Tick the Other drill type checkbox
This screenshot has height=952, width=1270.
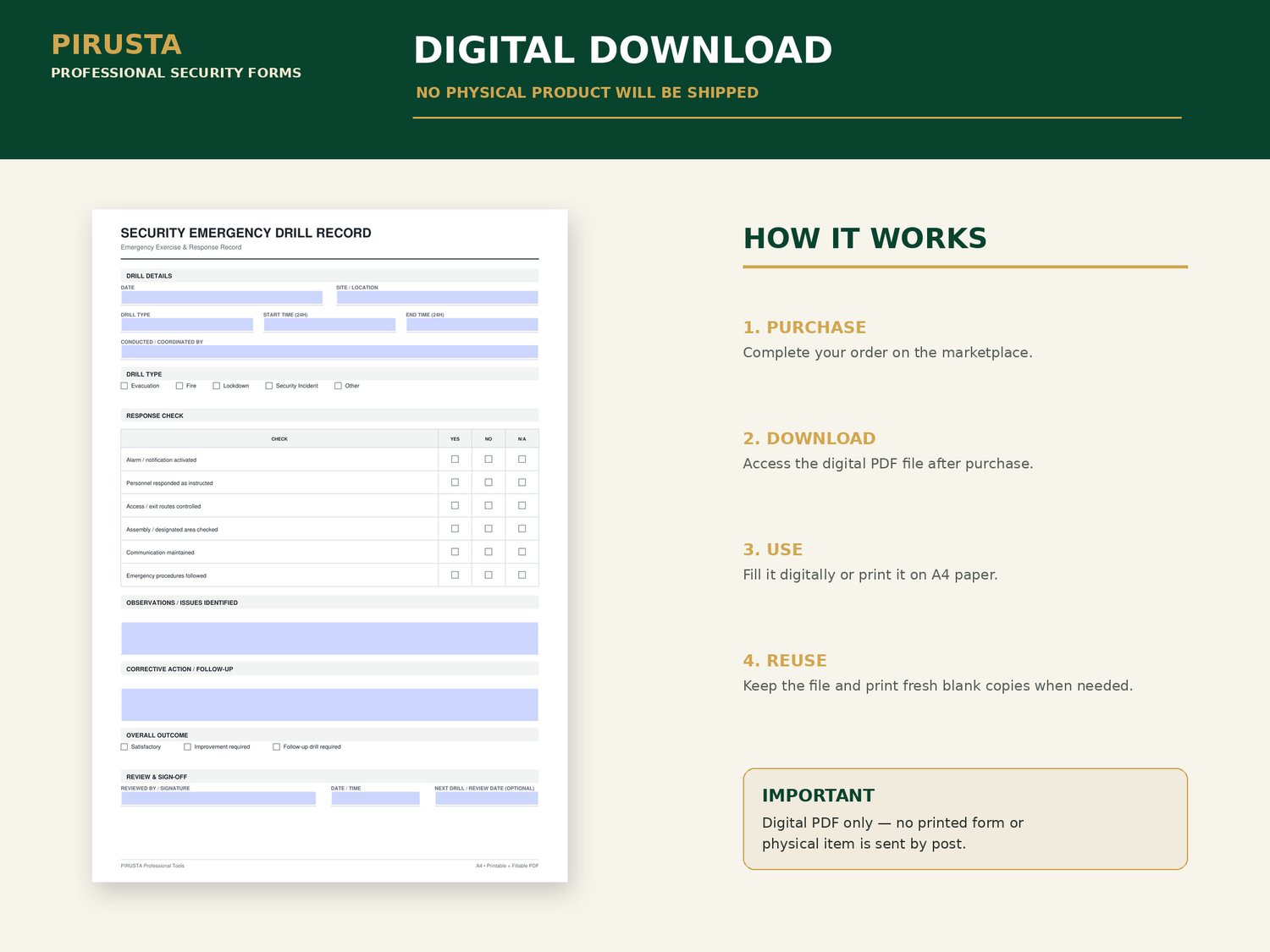pyautogui.click(x=338, y=386)
